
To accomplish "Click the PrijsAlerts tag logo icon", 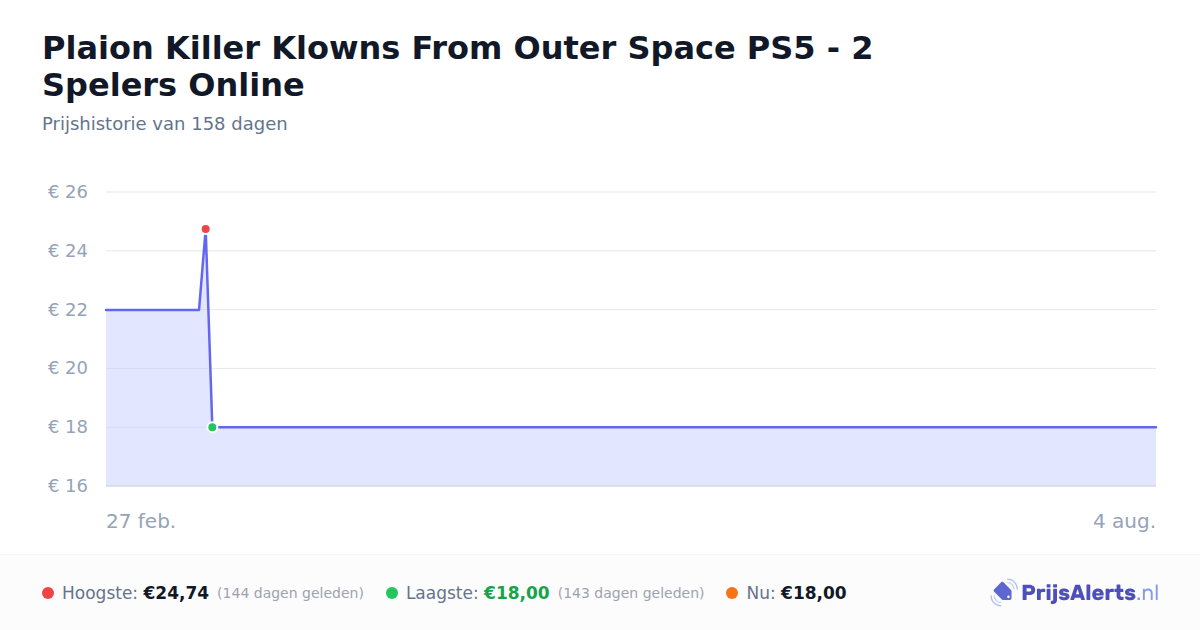I will (1002, 593).
